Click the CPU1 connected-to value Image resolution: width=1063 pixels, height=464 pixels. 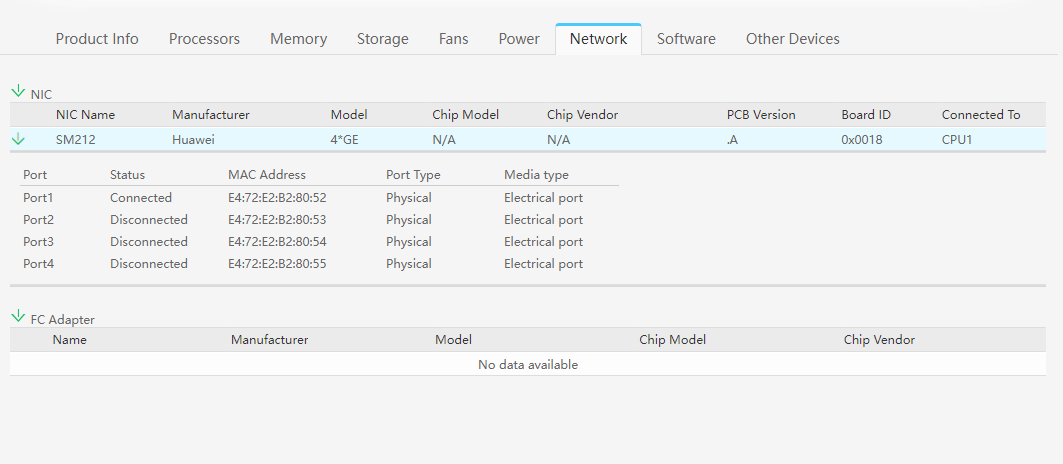957,140
